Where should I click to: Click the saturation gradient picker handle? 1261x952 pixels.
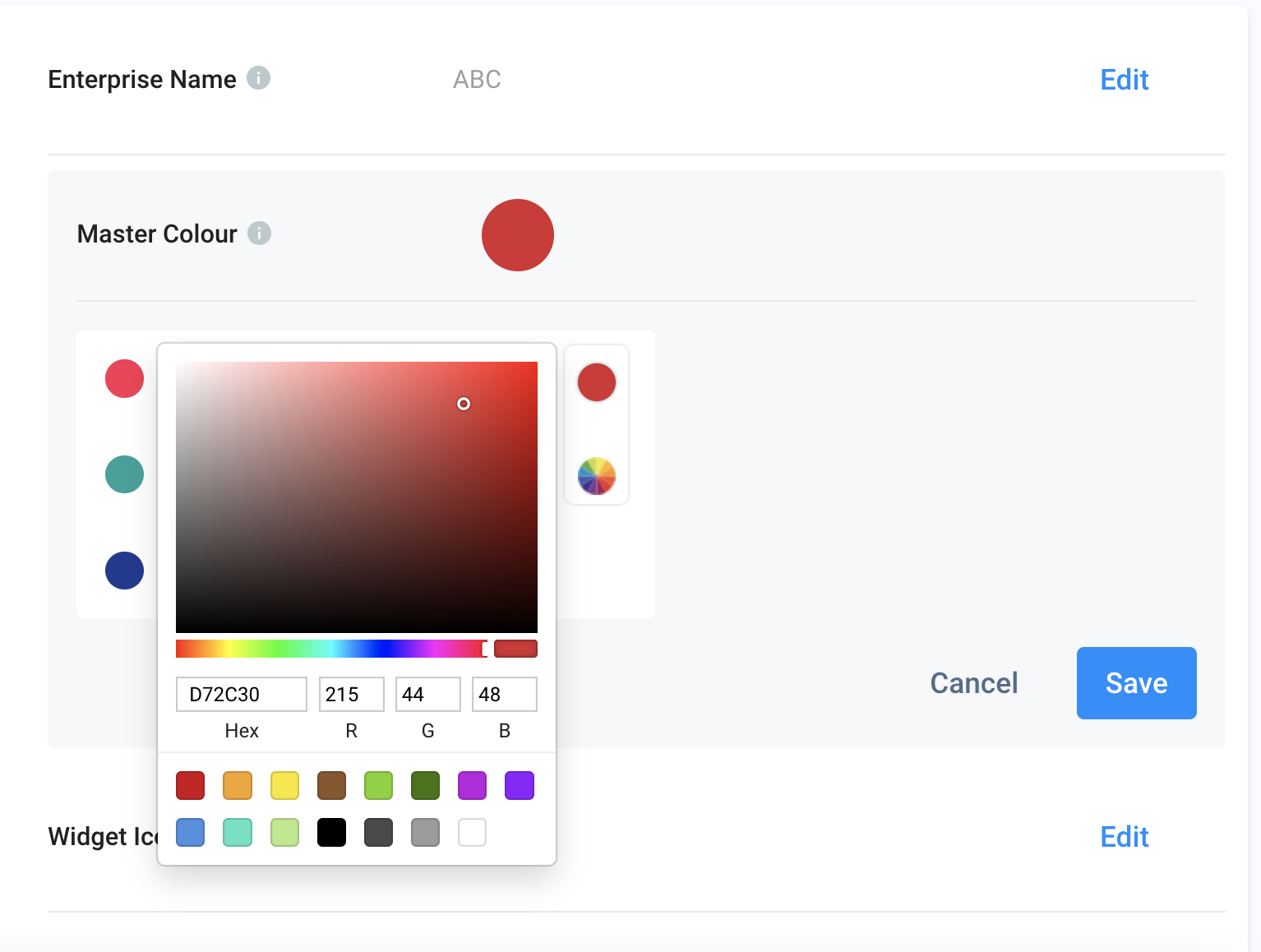coord(464,404)
